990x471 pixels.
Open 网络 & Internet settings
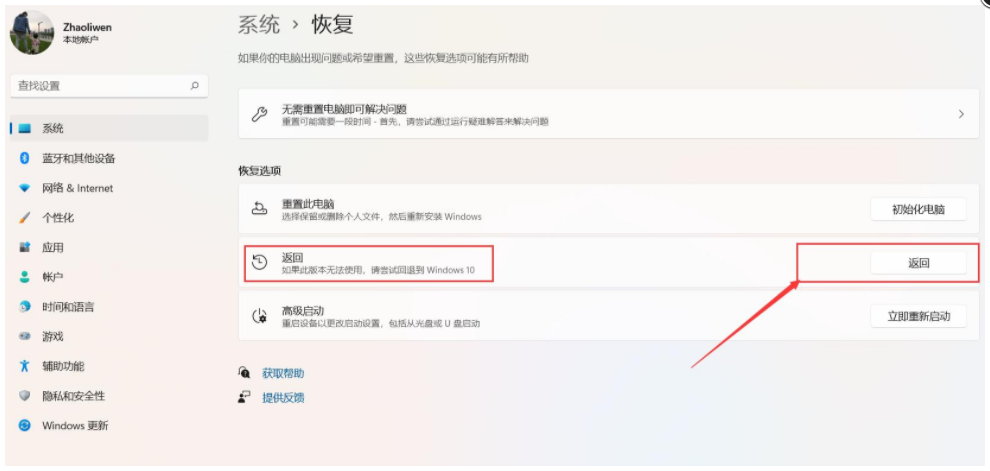pyautogui.click(x=78, y=188)
